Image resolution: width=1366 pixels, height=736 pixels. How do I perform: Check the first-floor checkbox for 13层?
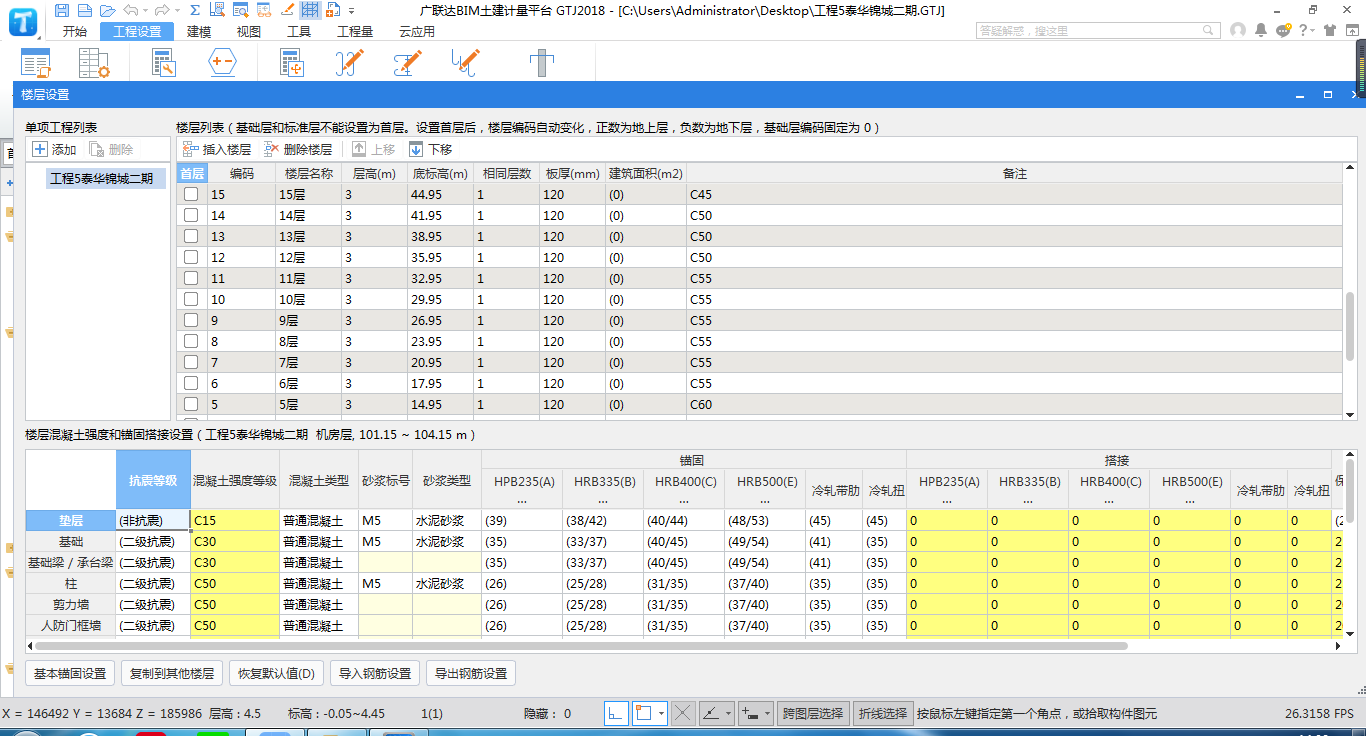[x=191, y=236]
